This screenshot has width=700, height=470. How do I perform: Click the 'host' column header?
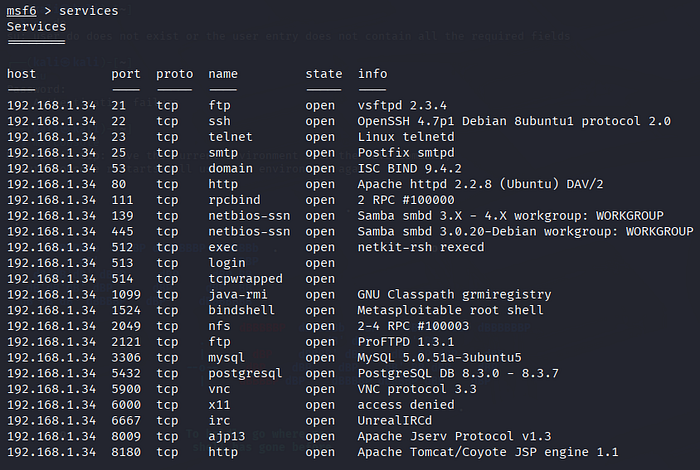pyautogui.click(x=21, y=74)
